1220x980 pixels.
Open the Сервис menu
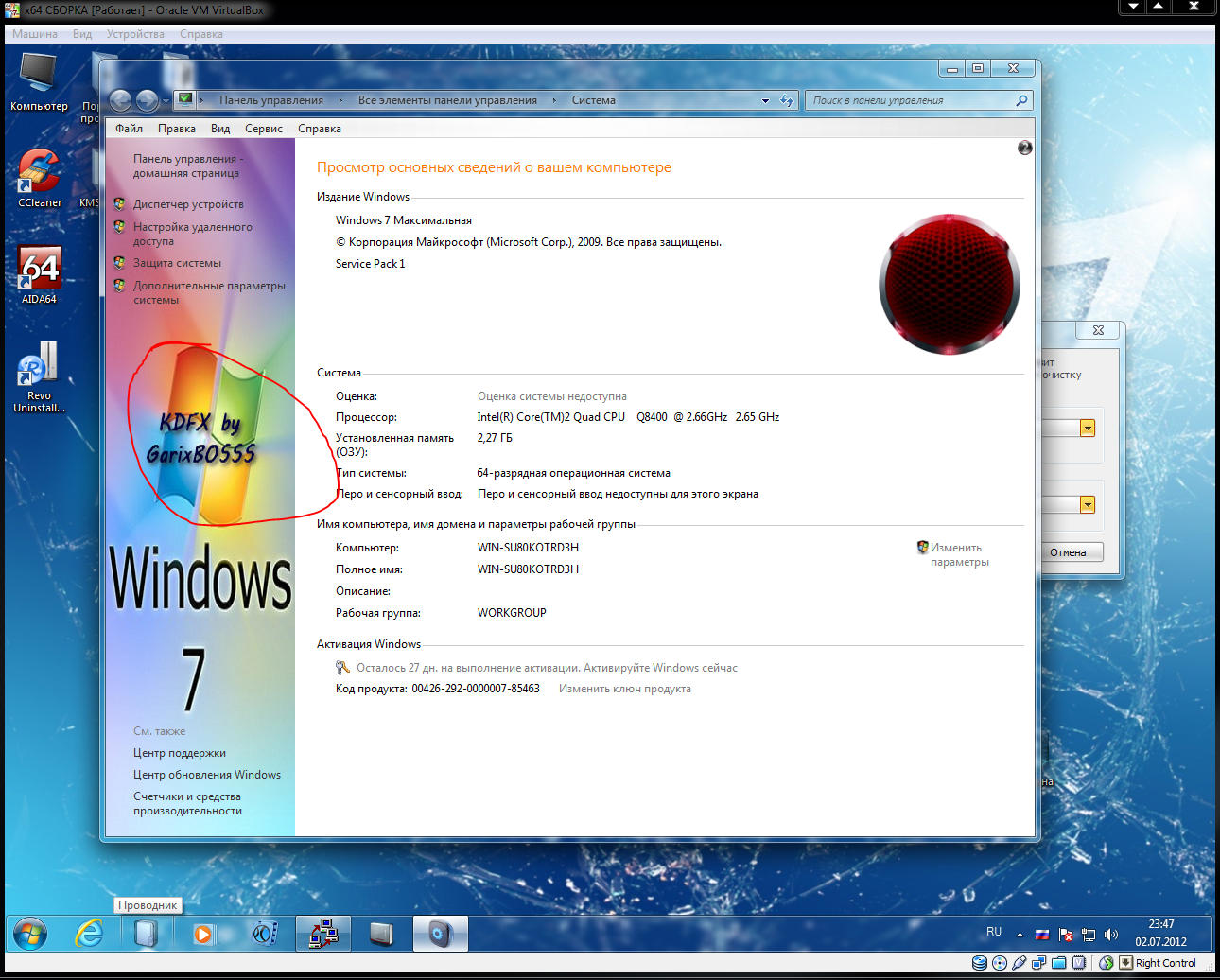[264, 129]
